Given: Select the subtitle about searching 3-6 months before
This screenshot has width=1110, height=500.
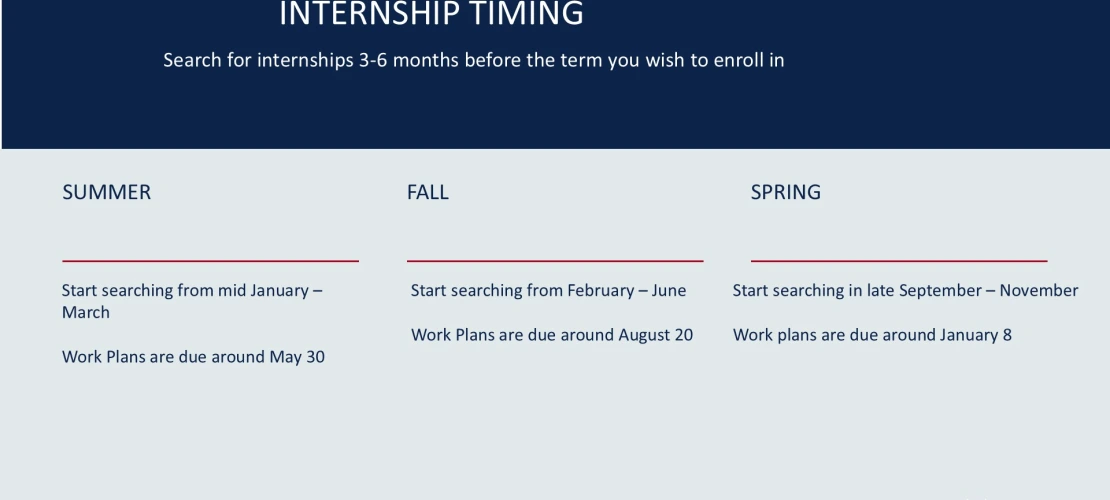Looking at the screenshot, I should coord(473,60).
